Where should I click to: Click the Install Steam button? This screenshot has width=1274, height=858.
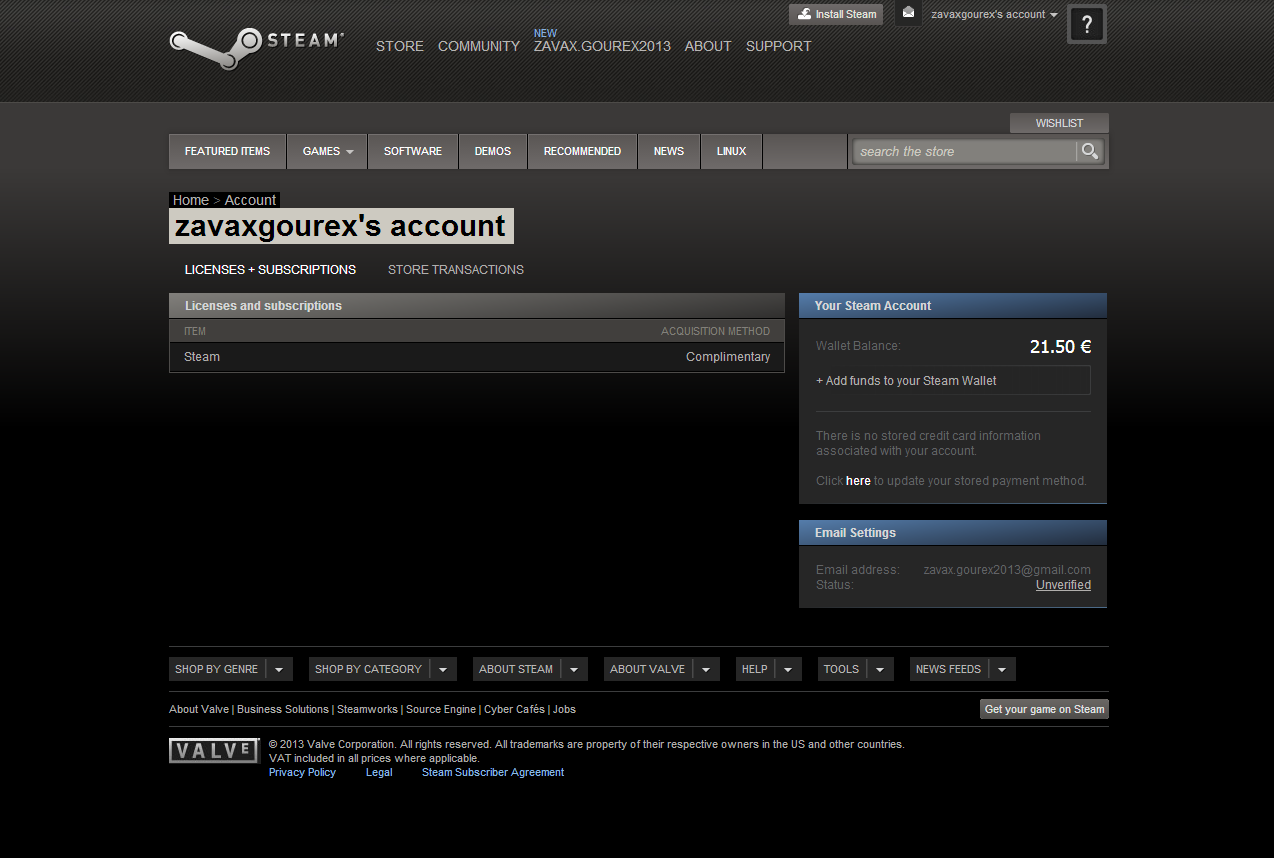[836, 14]
